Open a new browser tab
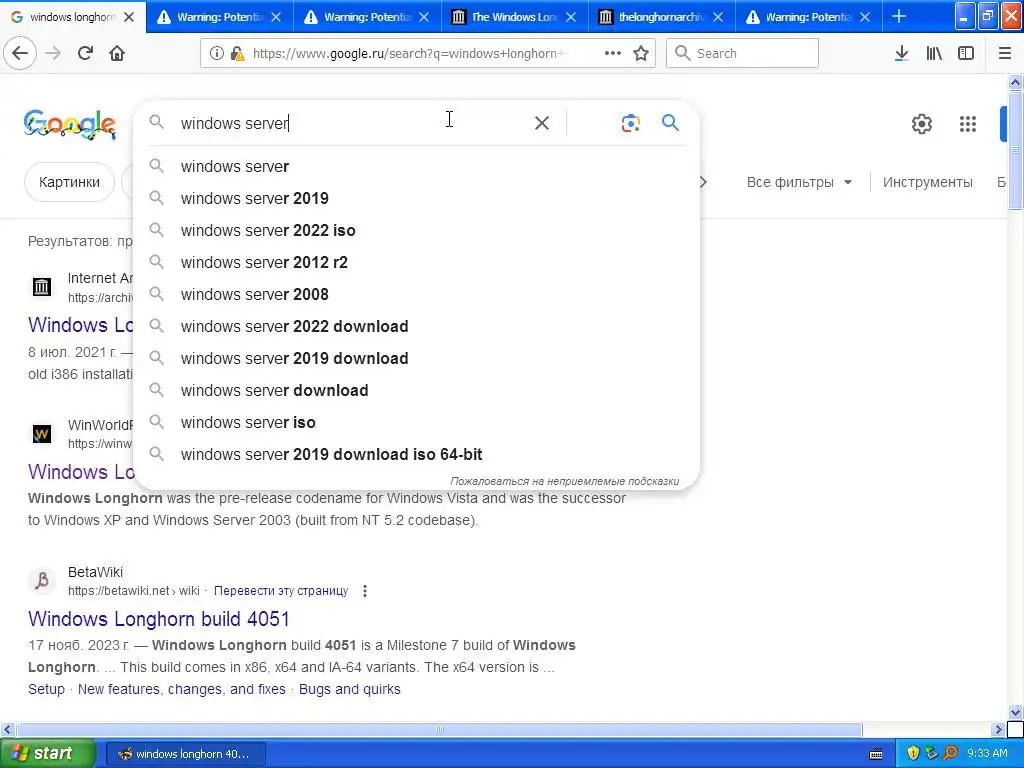1024x768 pixels. point(899,16)
